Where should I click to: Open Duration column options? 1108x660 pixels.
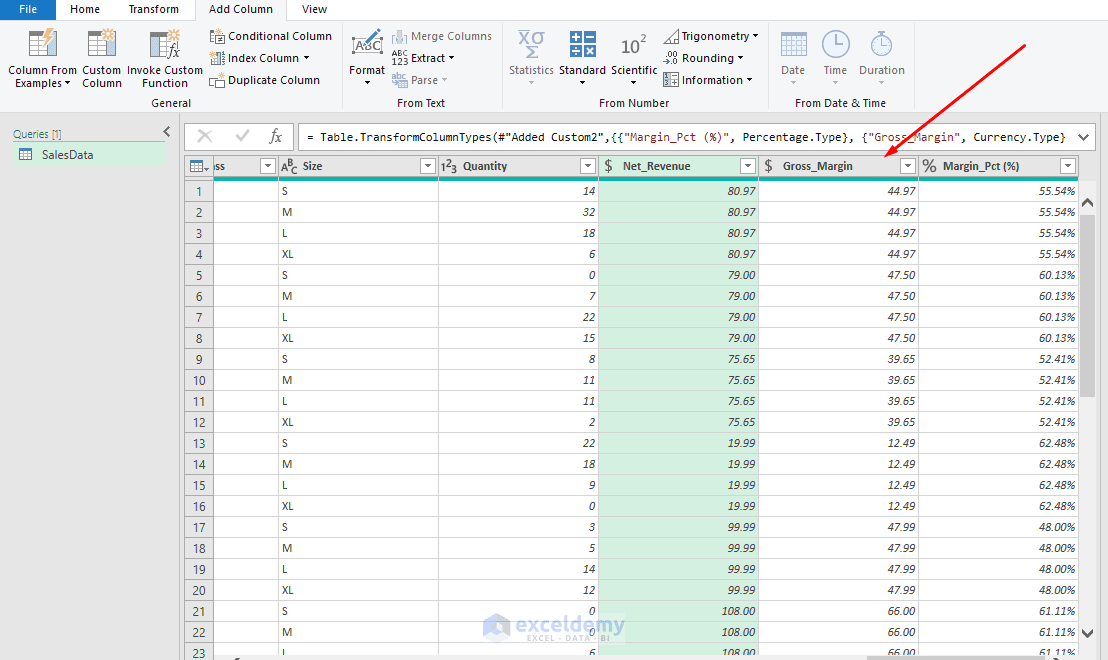click(881, 59)
